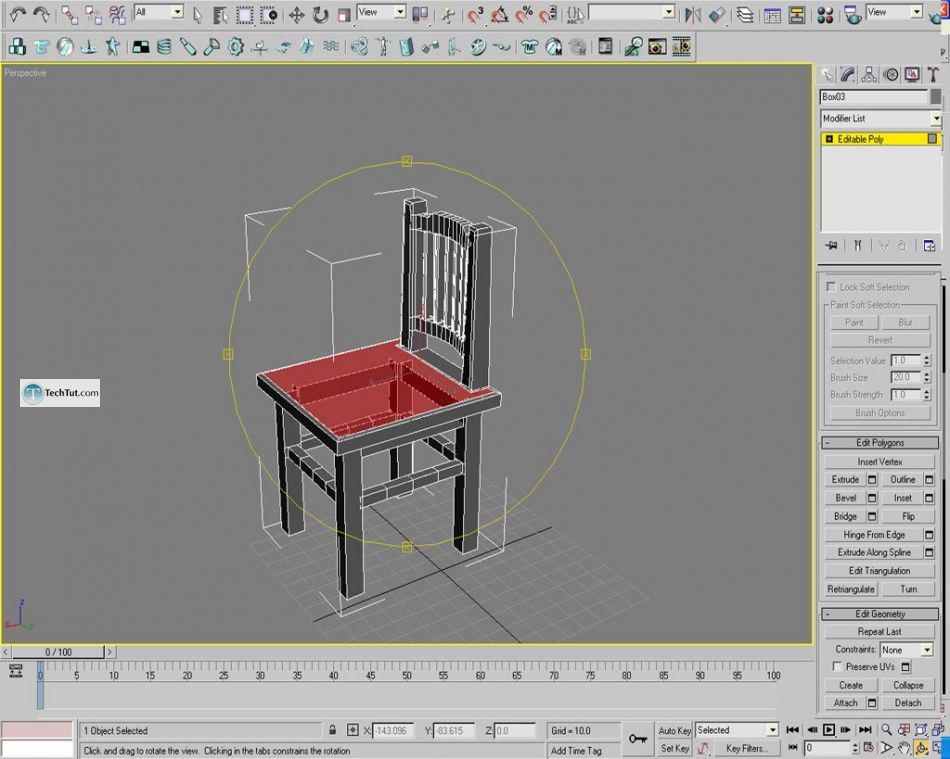Click the Mirror tool icon

693,15
